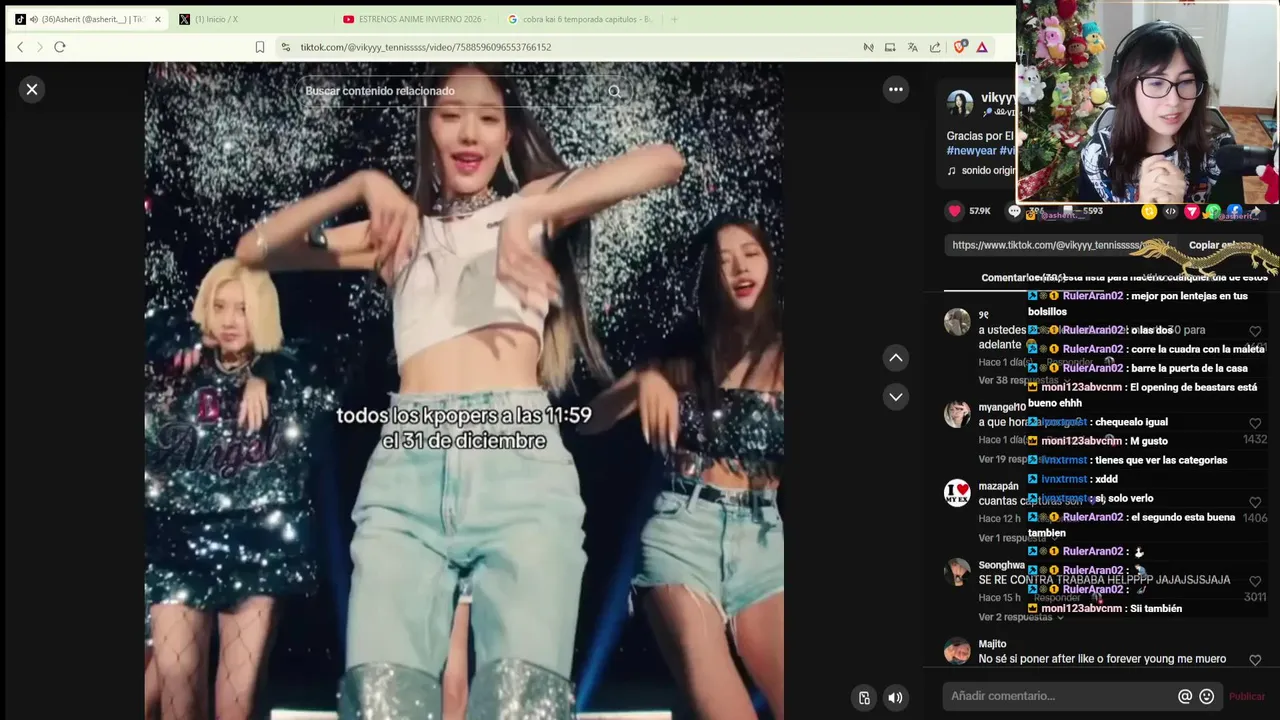Insert a mention with the @ icon
This screenshot has height=720, width=1280.
click(x=1185, y=696)
